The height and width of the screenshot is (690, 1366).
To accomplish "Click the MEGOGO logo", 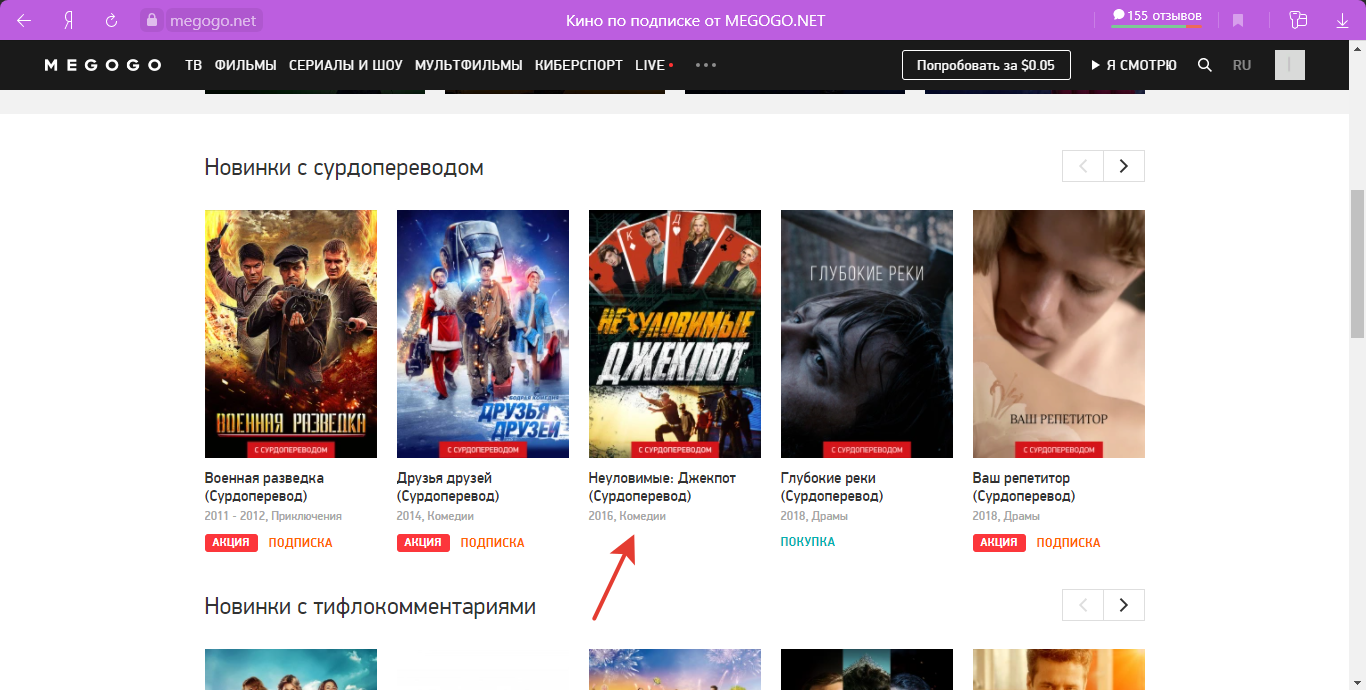I will [x=103, y=65].
